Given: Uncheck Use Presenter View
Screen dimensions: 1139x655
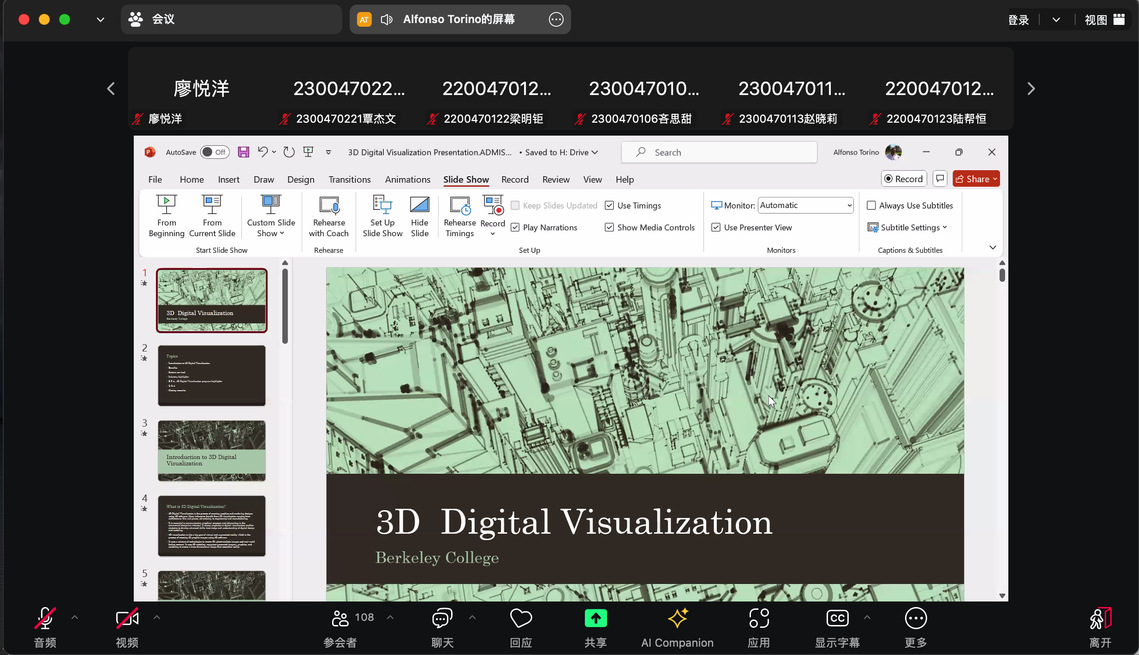Looking at the screenshot, I should click(716, 228).
